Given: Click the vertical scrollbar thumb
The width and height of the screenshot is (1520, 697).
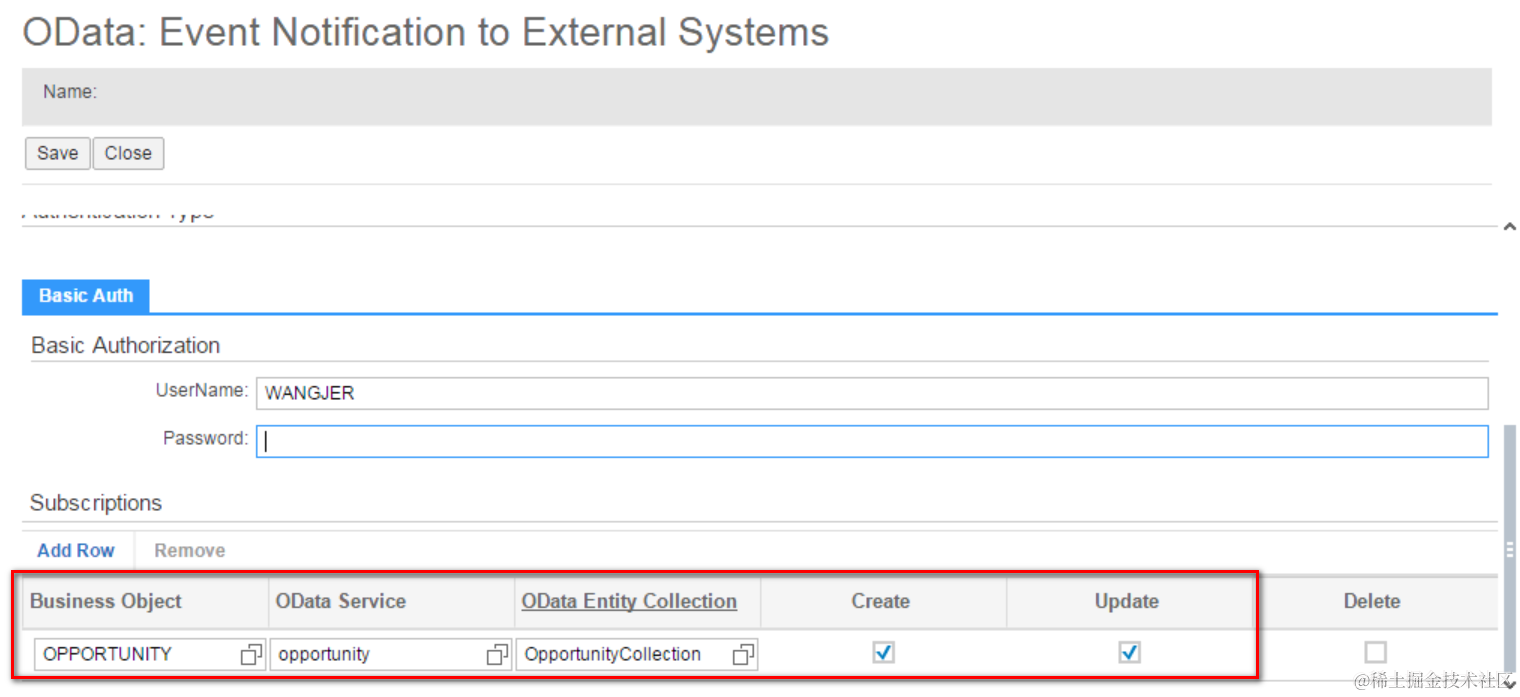Looking at the screenshot, I should (1510, 548).
